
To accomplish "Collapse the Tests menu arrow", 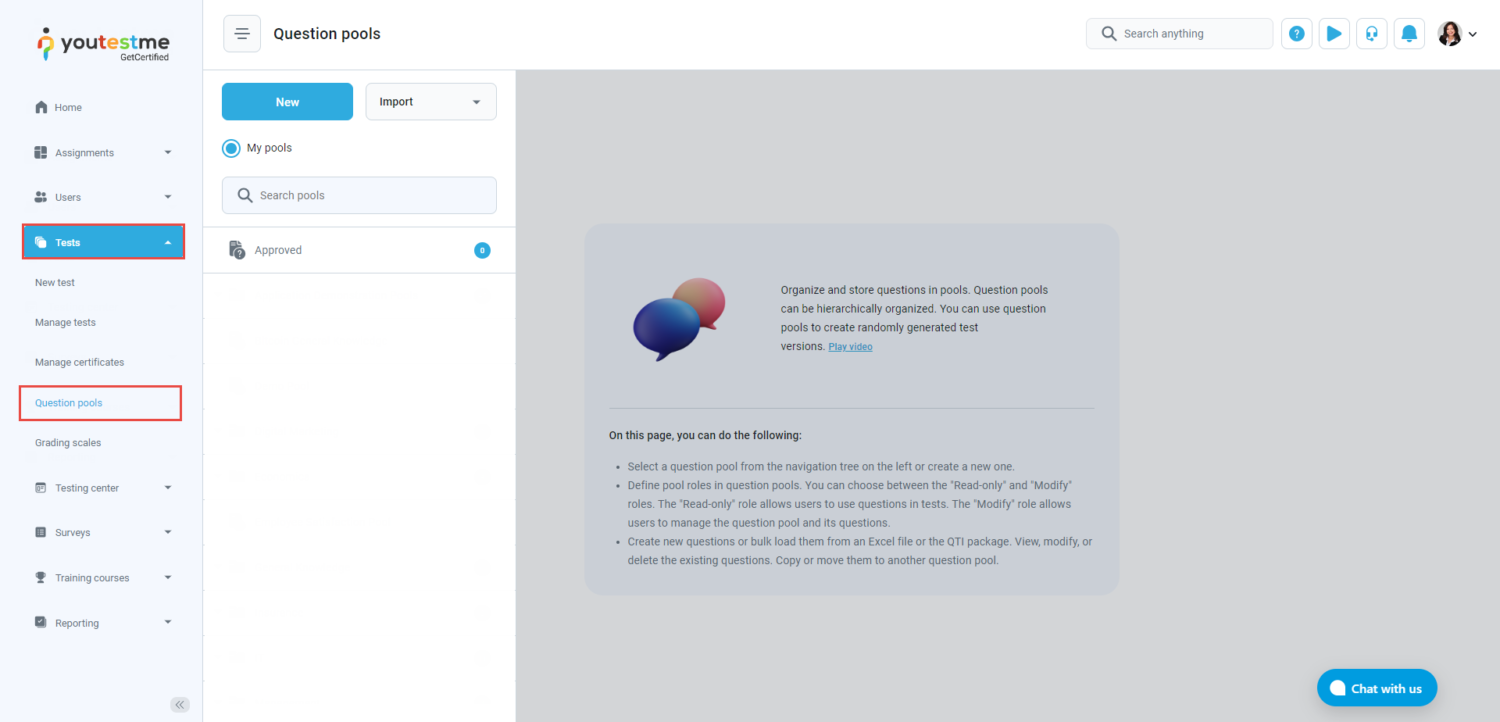I will pos(168,243).
